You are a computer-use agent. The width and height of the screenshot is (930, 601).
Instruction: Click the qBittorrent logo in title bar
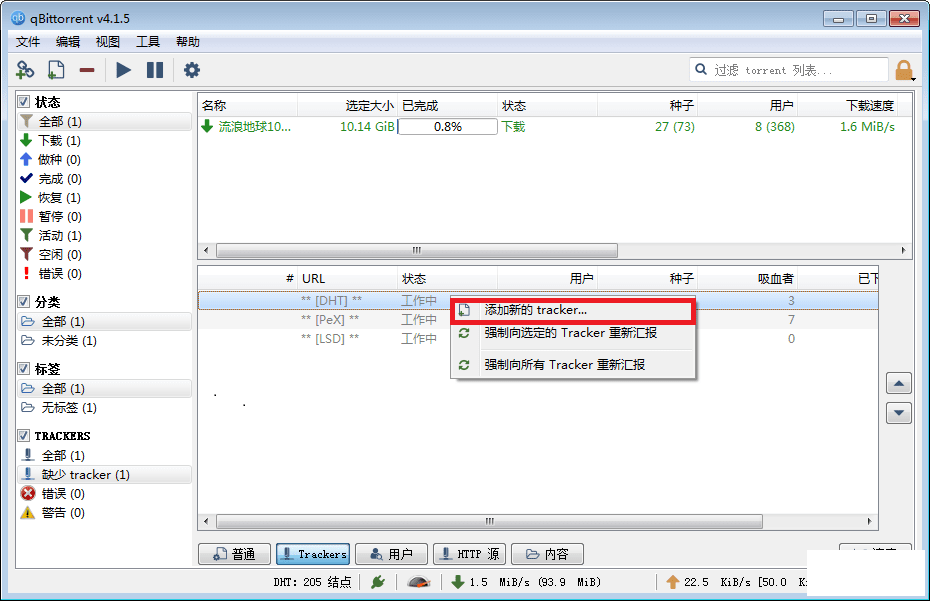point(18,18)
